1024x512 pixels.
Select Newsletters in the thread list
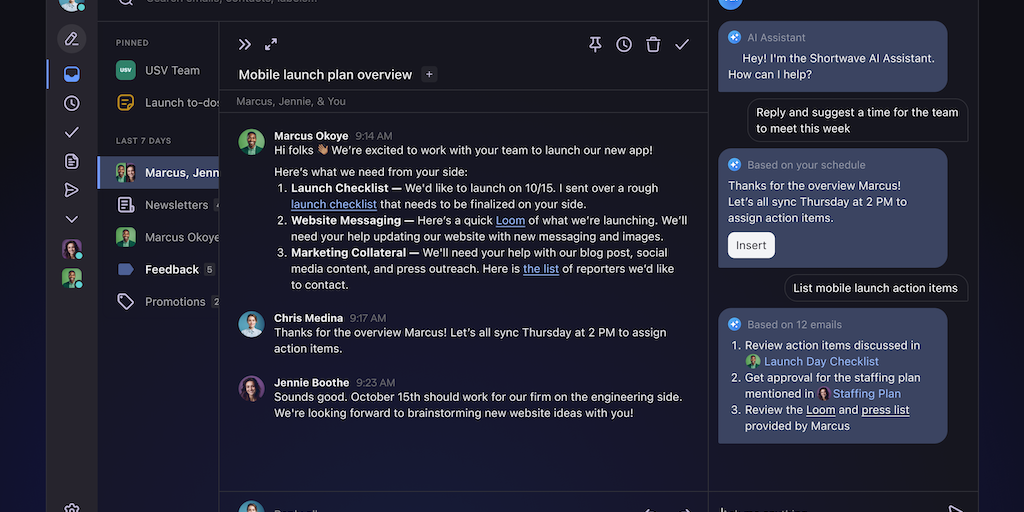[175, 205]
